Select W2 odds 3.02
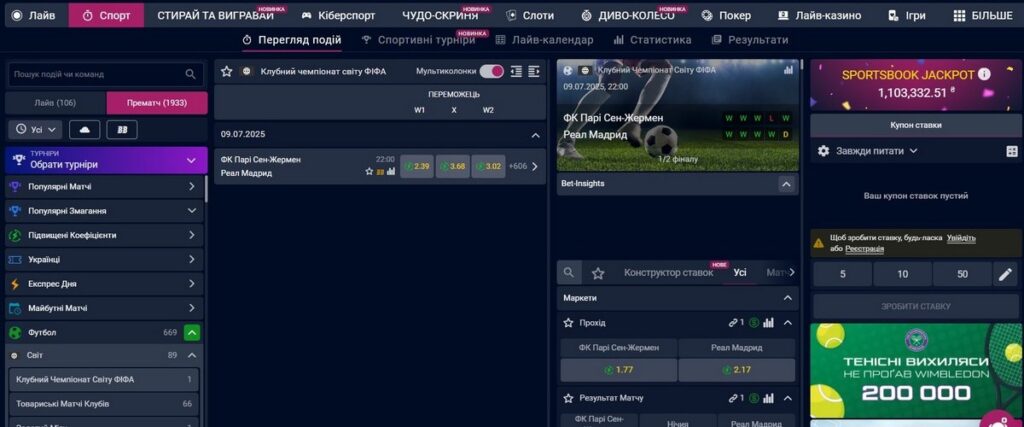The image size is (1024, 427). tap(488, 166)
